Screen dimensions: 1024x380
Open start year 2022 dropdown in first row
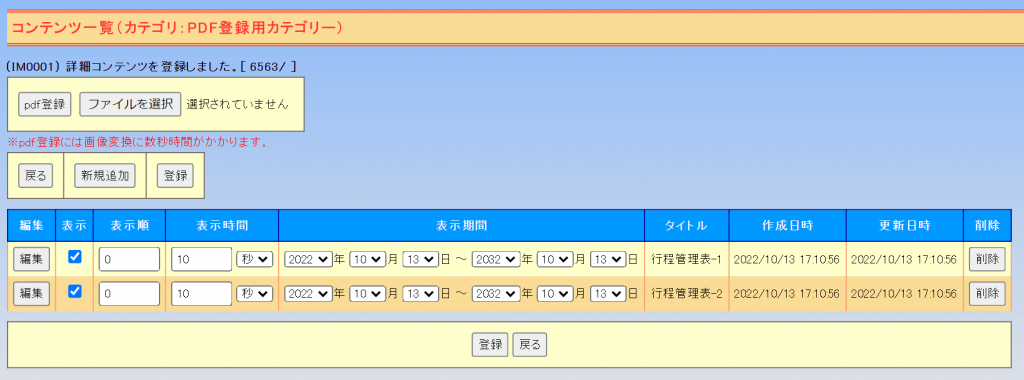[x=308, y=259]
